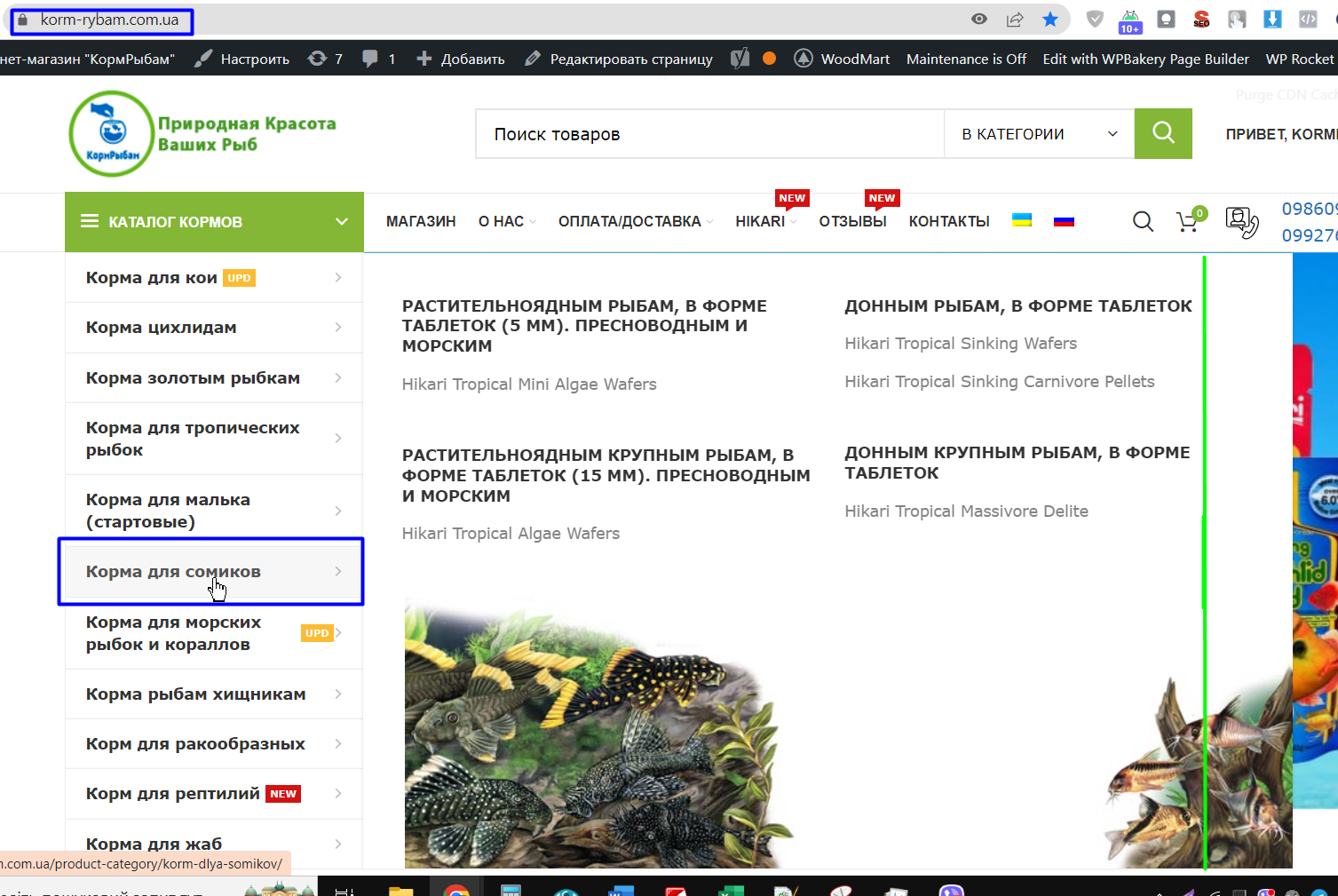Image resolution: width=1338 pixels, height=896 pixels.
Task: Open the code brackets extension icon
Action: coord(1308,19)
